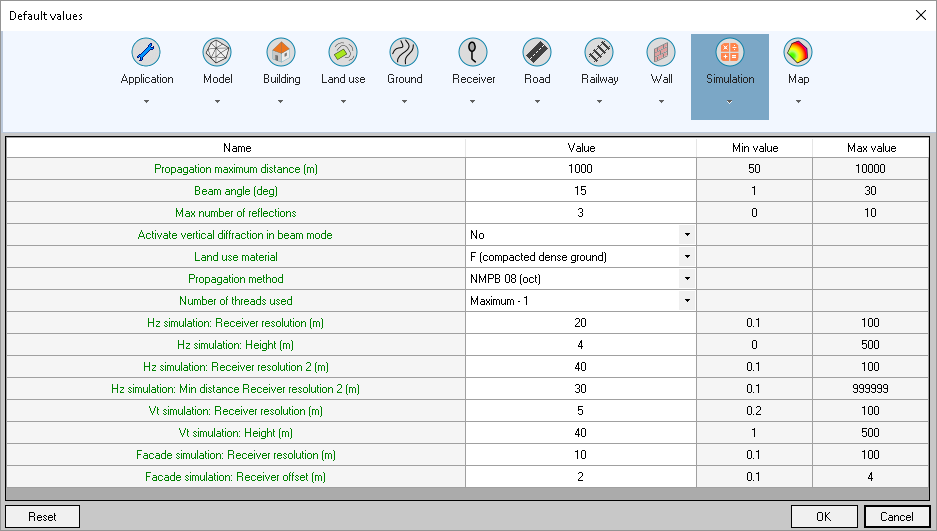Edit Hz simulation Receiver resolution value 20

click(x=580, y=323)
